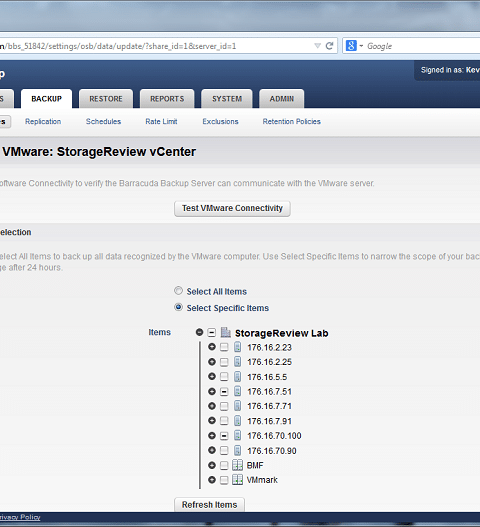The height and width of the screenshot is (527, 480).
Task: Select the StorageReview Lab tree label
Action: (x=281, y=333)
